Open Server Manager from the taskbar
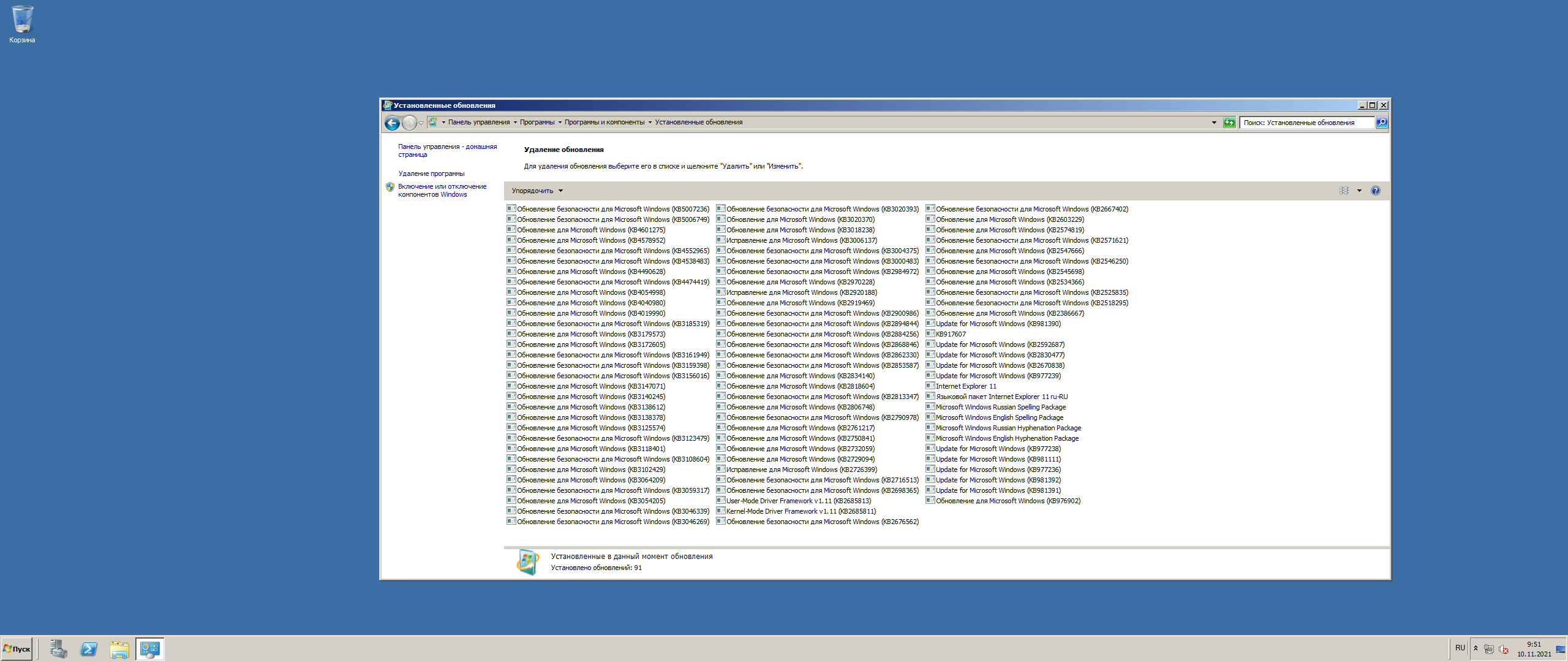The width and height of the screenshot is (1568, 662). pyautogui.click(x=59, y=649)
